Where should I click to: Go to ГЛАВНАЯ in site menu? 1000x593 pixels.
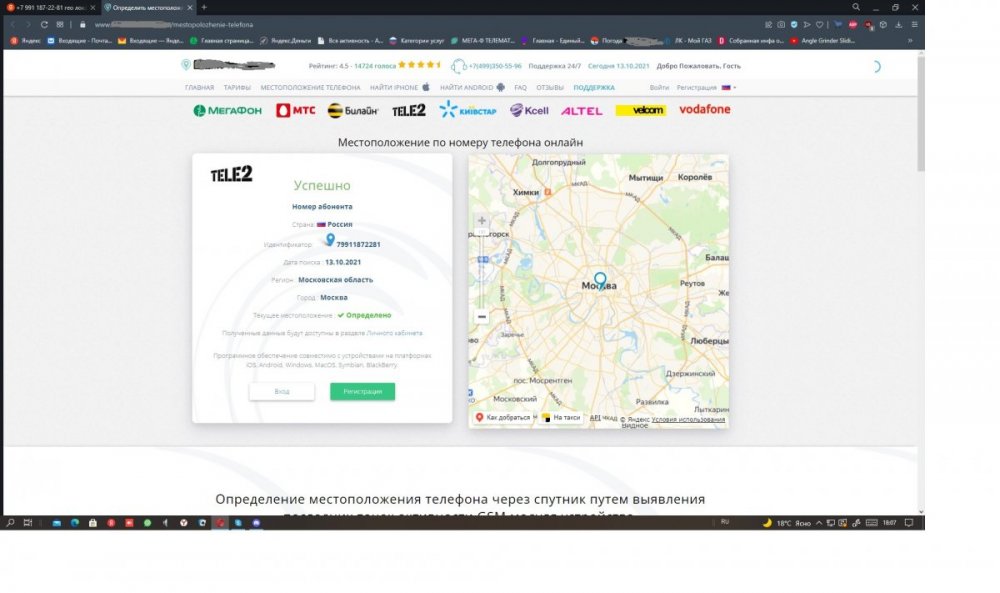coord(199,87)
